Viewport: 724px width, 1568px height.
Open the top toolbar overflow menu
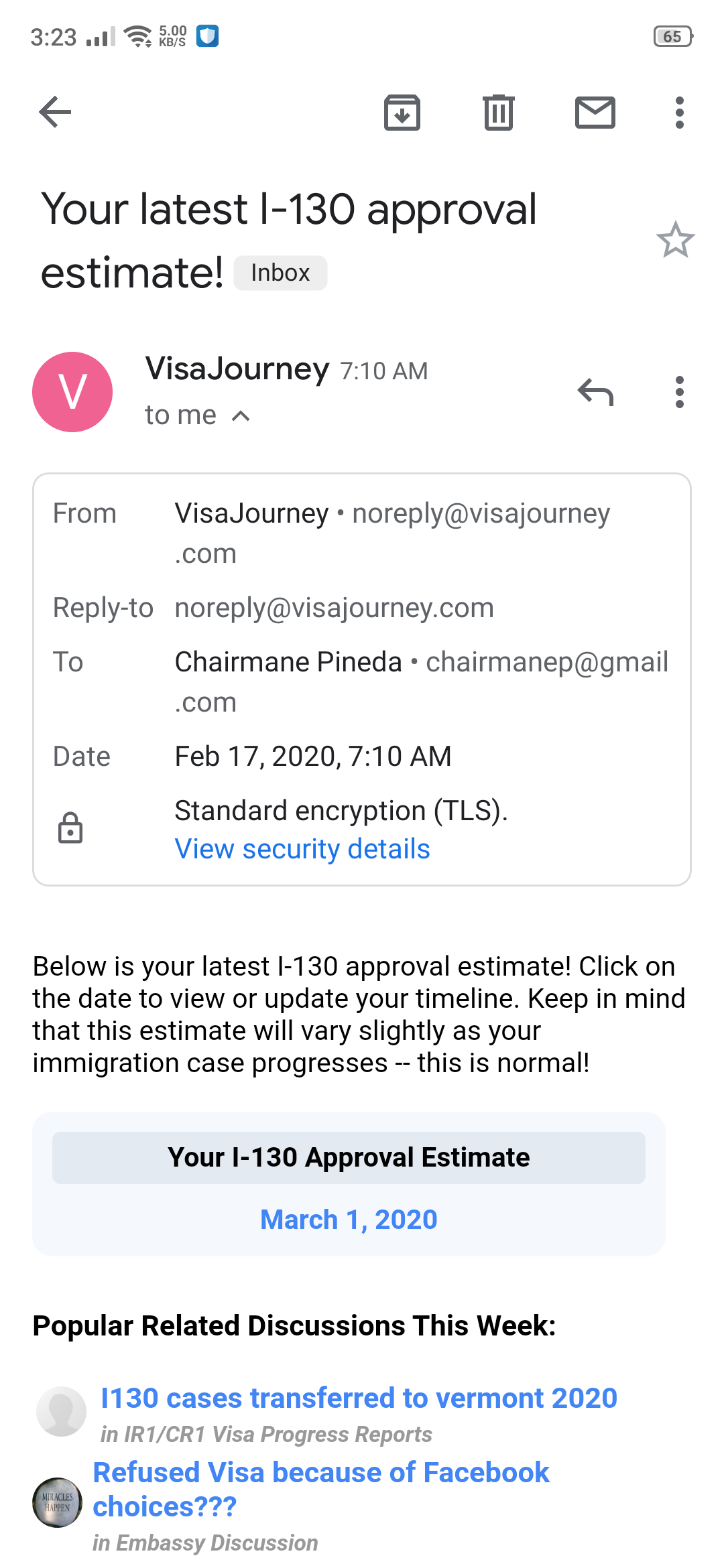coord(680,112)
